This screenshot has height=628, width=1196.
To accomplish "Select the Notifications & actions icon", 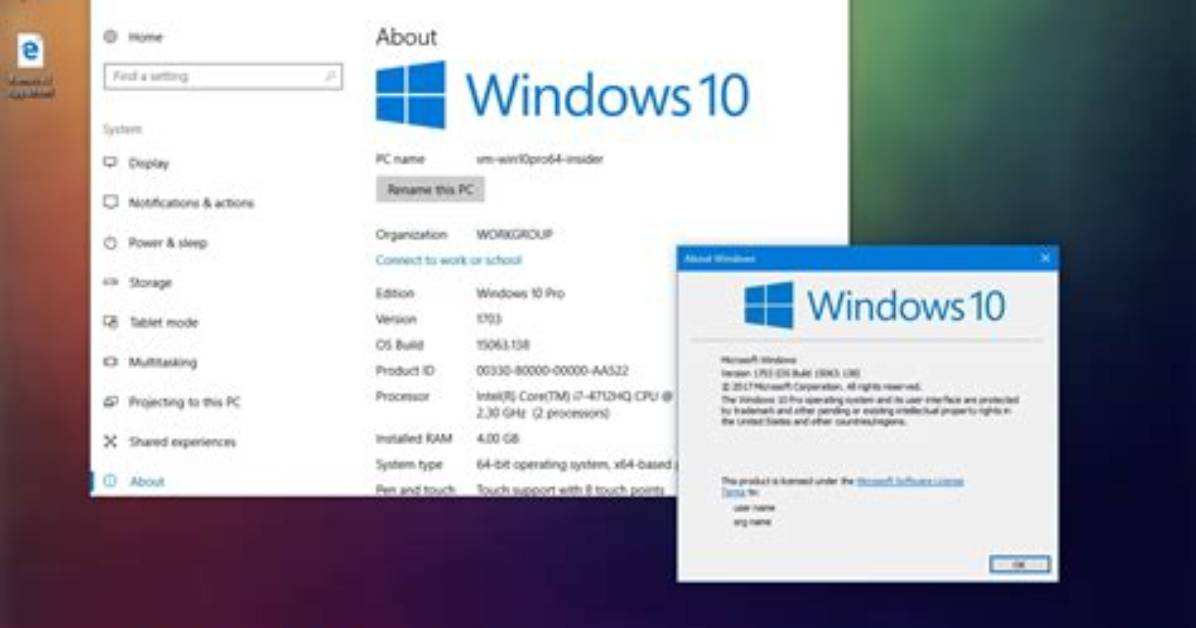I will [111, 202].
